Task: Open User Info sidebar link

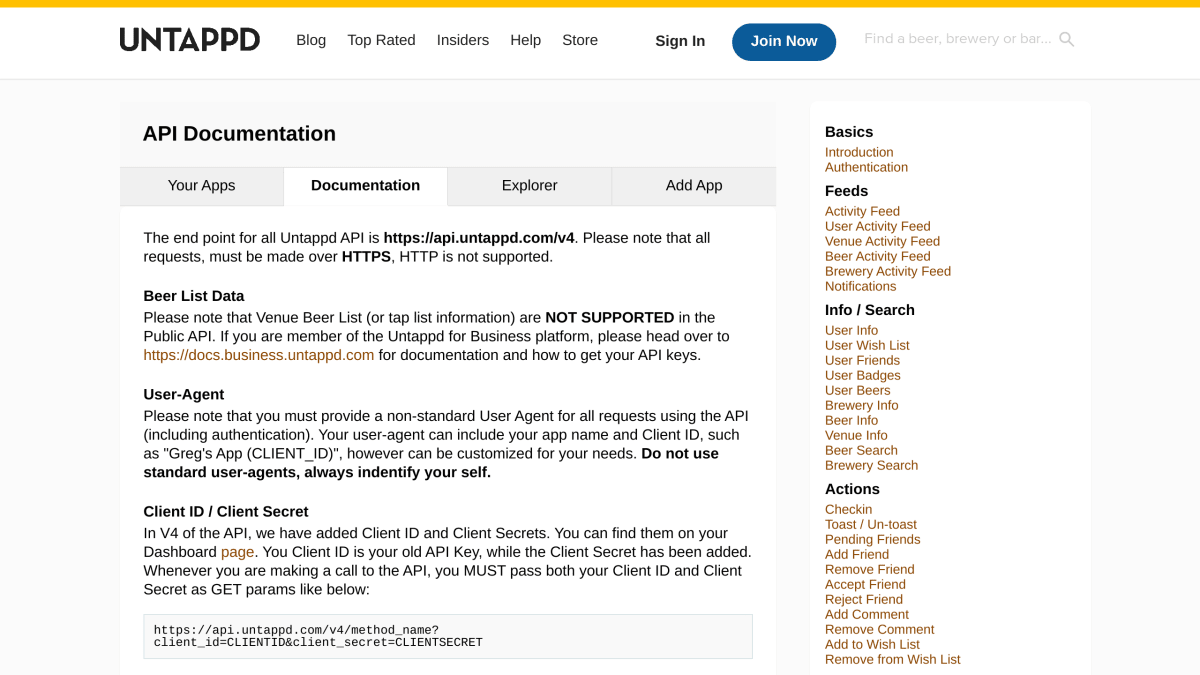Action: coord(851,331)
